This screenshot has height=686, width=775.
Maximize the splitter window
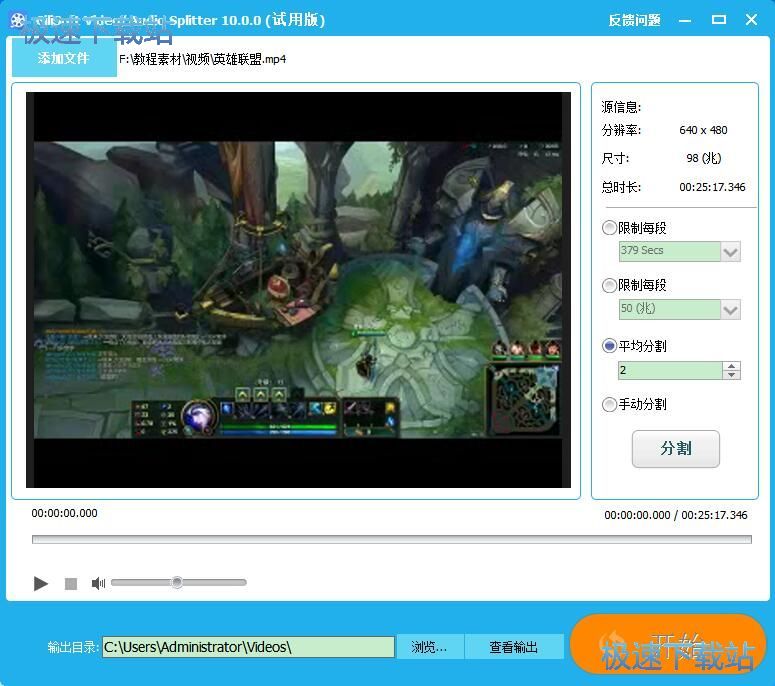[x=718, y=20]
